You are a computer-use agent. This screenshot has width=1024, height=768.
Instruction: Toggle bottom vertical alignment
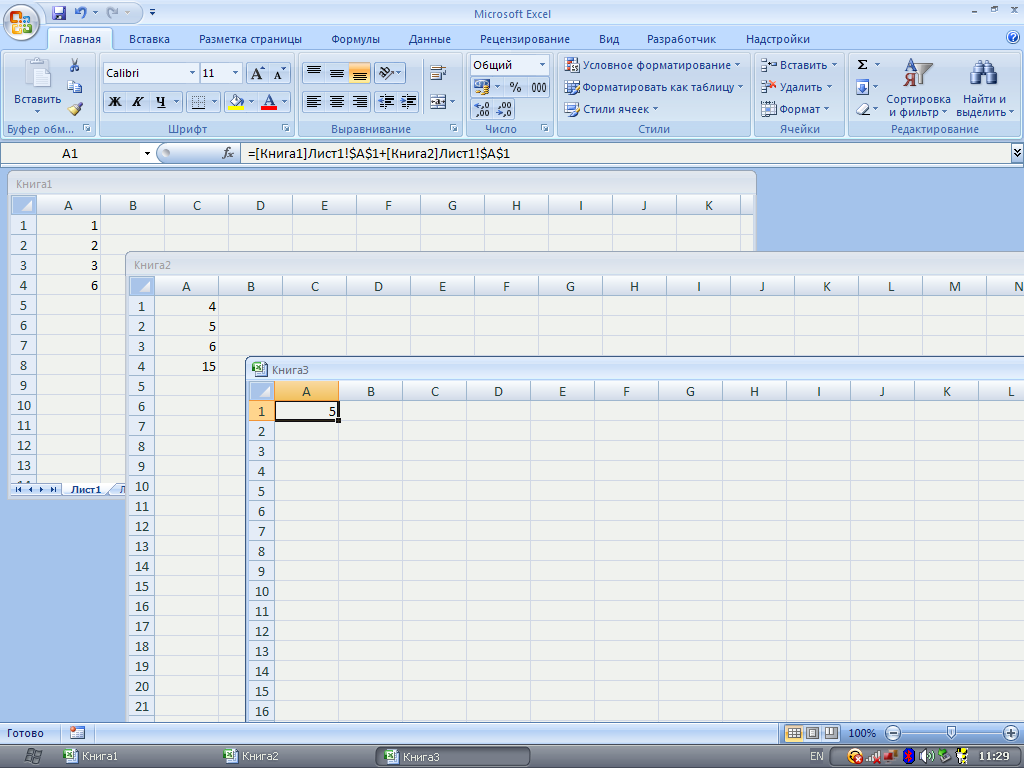[x=359, y=73]
